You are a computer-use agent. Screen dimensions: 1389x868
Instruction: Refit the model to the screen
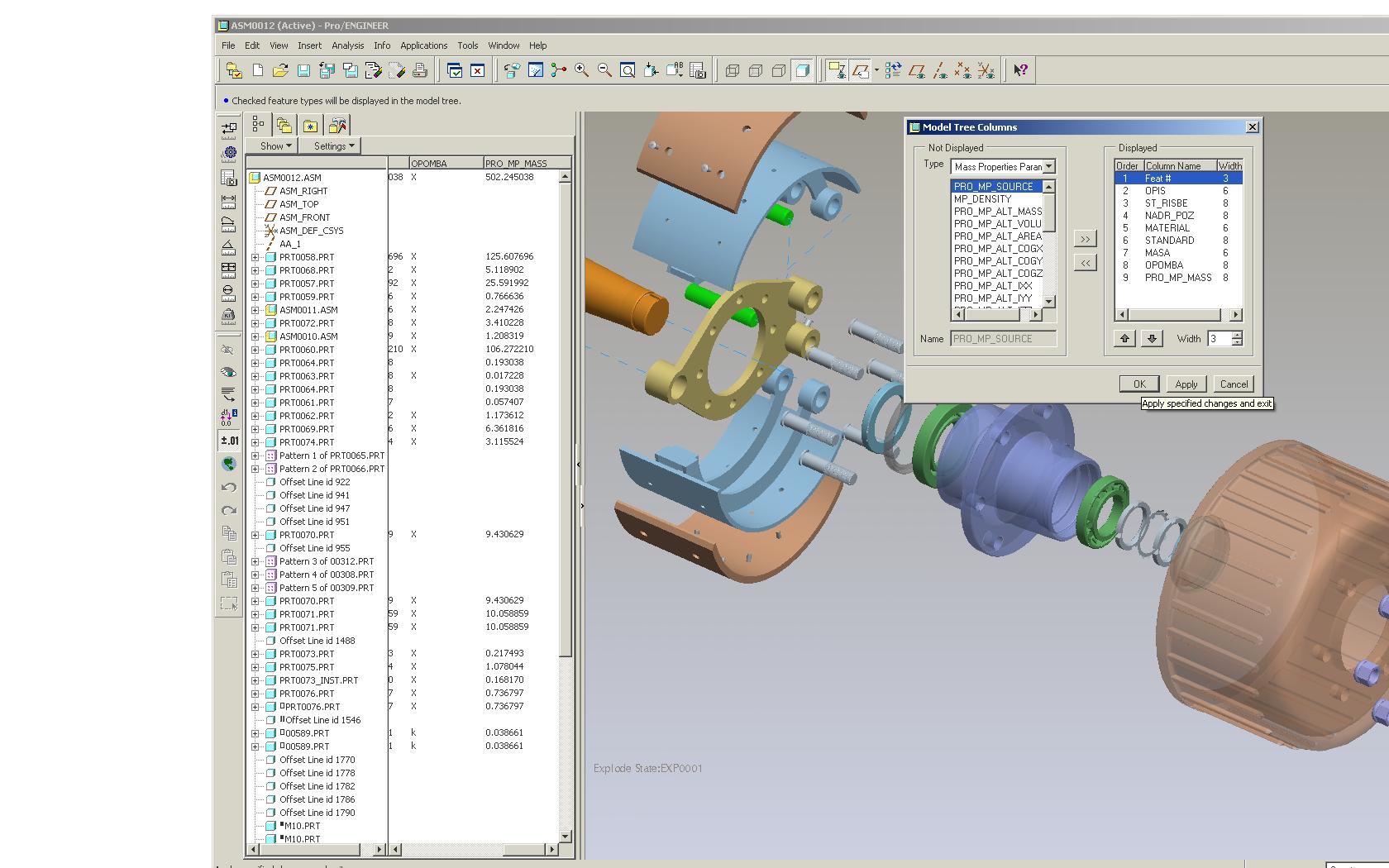(x=628, y=70)
